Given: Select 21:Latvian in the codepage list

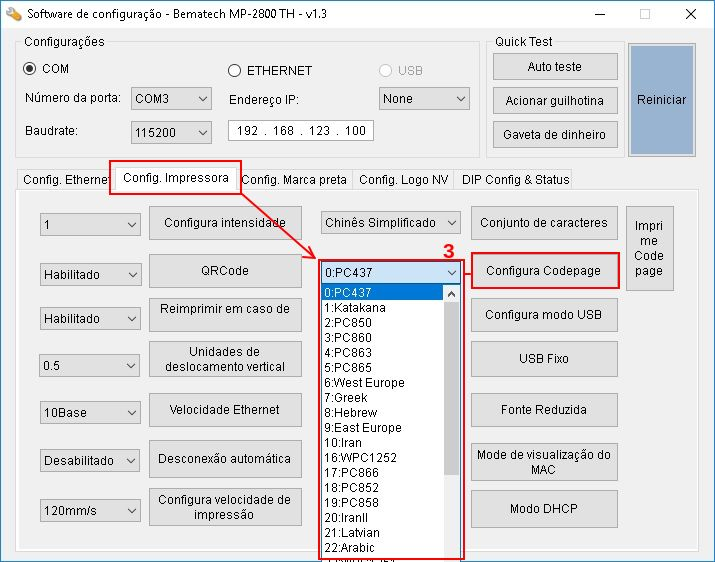Looking at the screenshot, I should (x=383, y=533).
